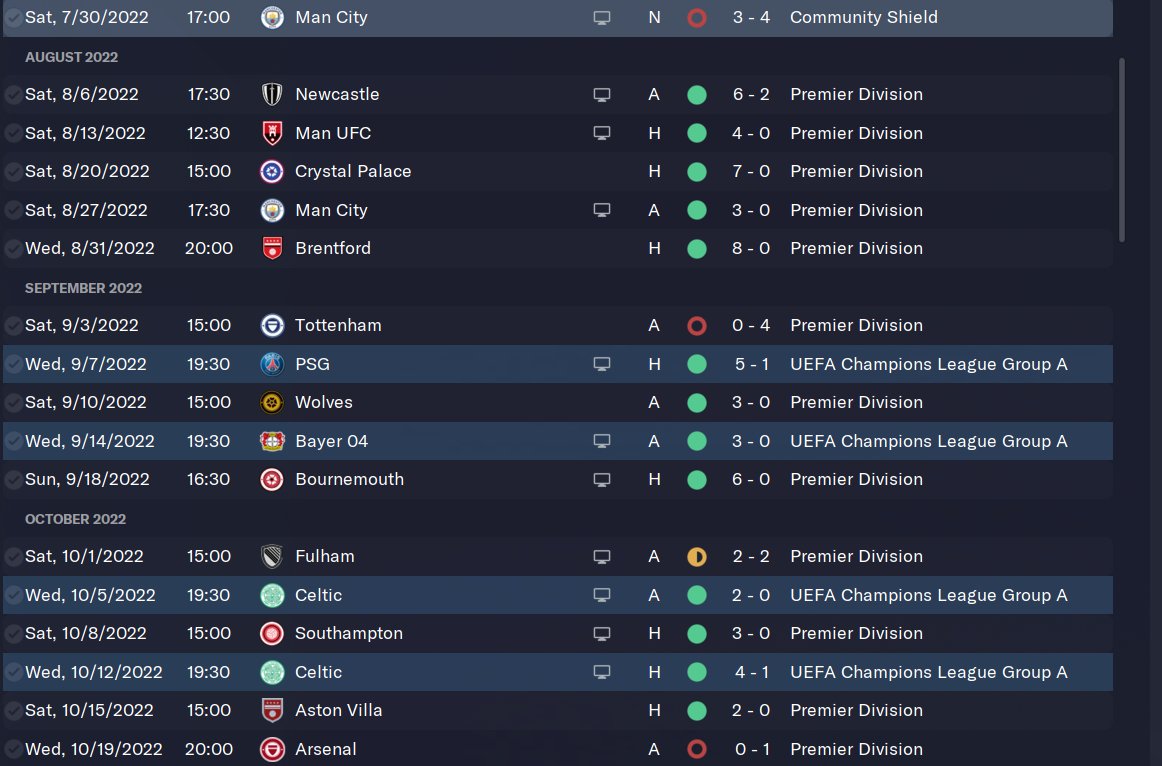Toggle the check circle beside Wed 9/7/2022
The width and height of the screenshot is (1162, 766).
point(13,364)
